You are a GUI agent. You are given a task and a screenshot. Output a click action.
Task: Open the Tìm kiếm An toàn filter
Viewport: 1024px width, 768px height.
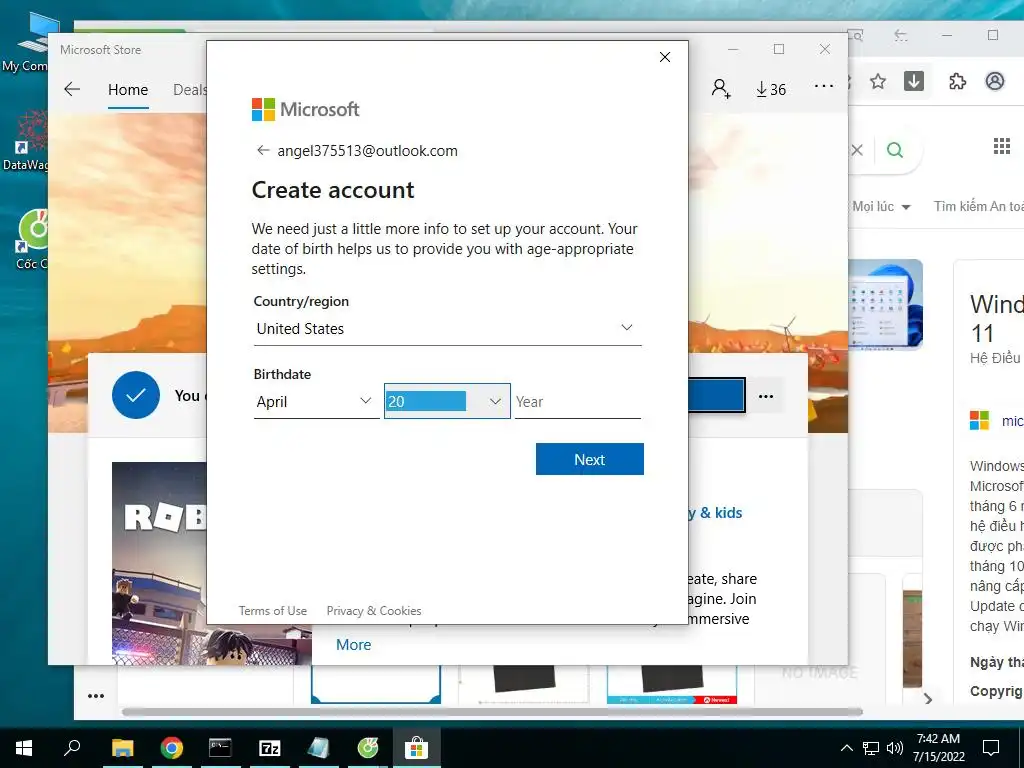pos(978,206)
